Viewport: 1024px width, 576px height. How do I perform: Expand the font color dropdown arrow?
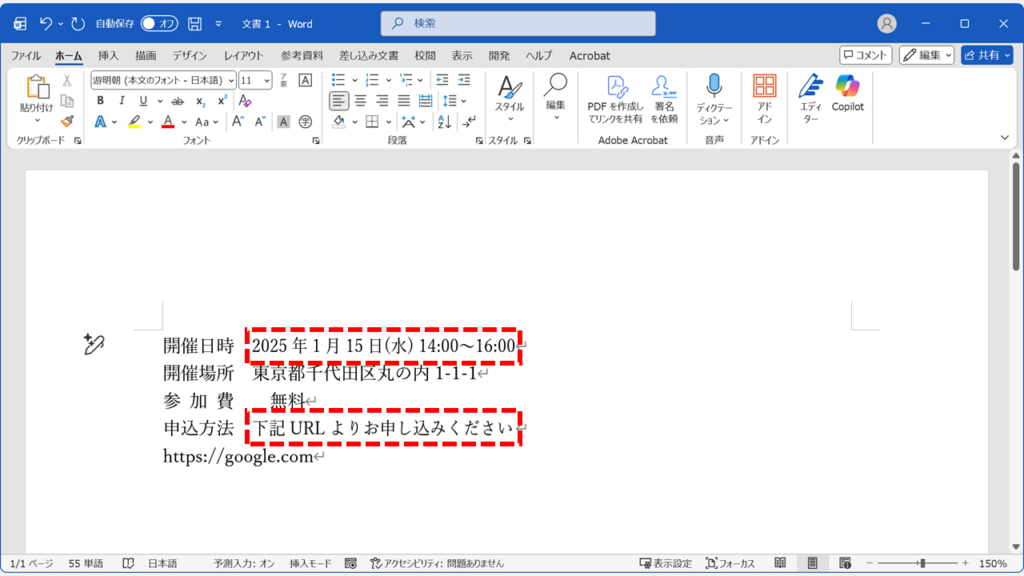183,120
